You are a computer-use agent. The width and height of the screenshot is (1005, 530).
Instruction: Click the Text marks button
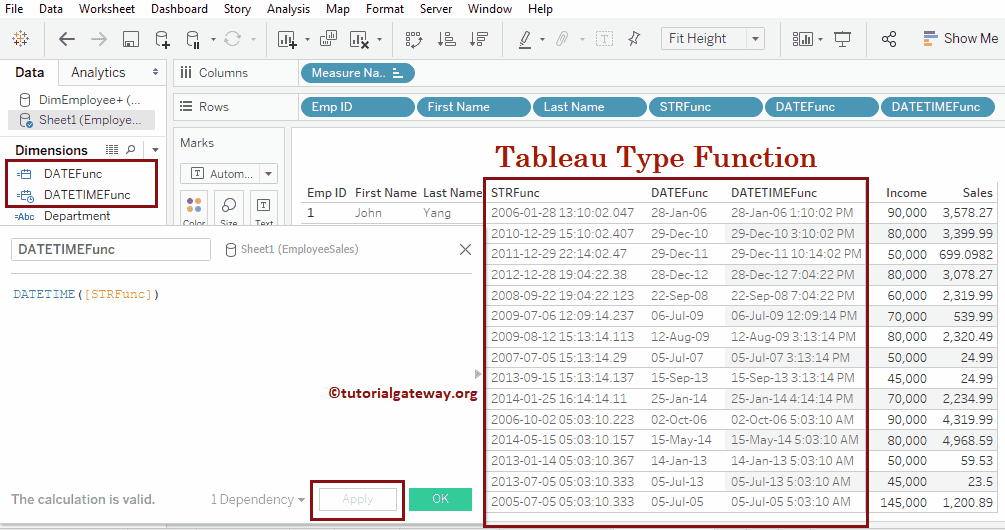tap(263, 210)
